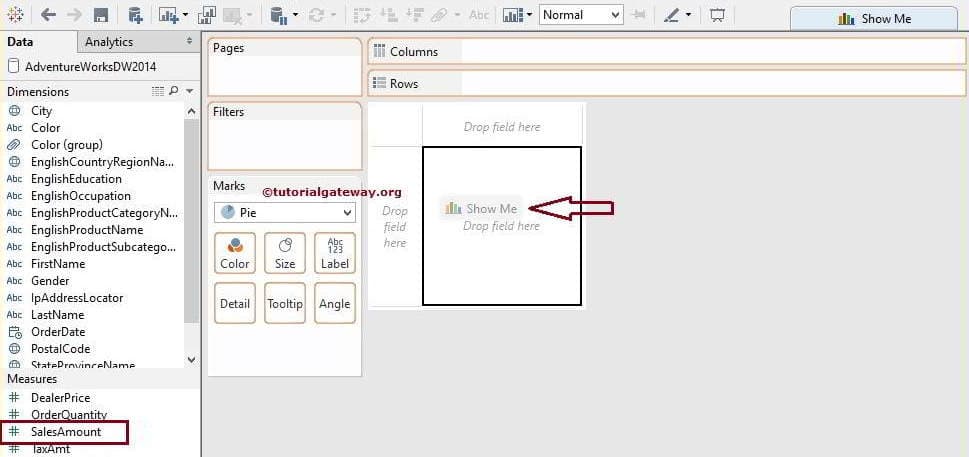Expand the highlight pen dropdown arrow
969x457 pixels.
click(688, 15)
